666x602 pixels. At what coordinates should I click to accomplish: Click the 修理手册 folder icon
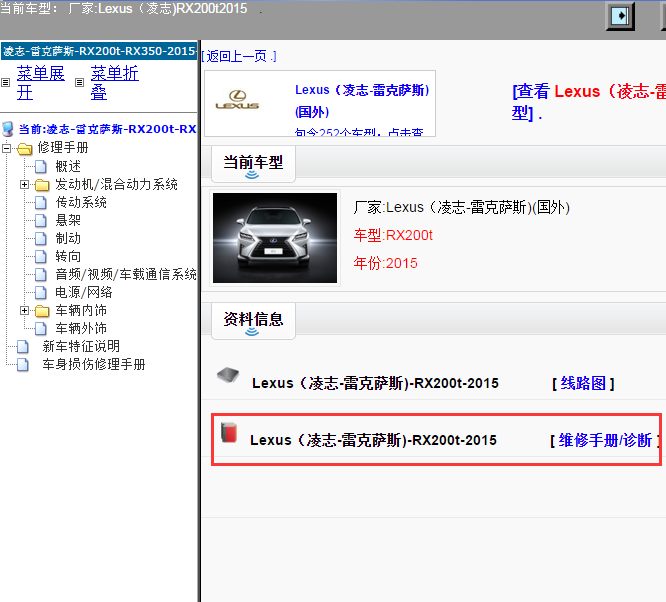coord(25,149)
